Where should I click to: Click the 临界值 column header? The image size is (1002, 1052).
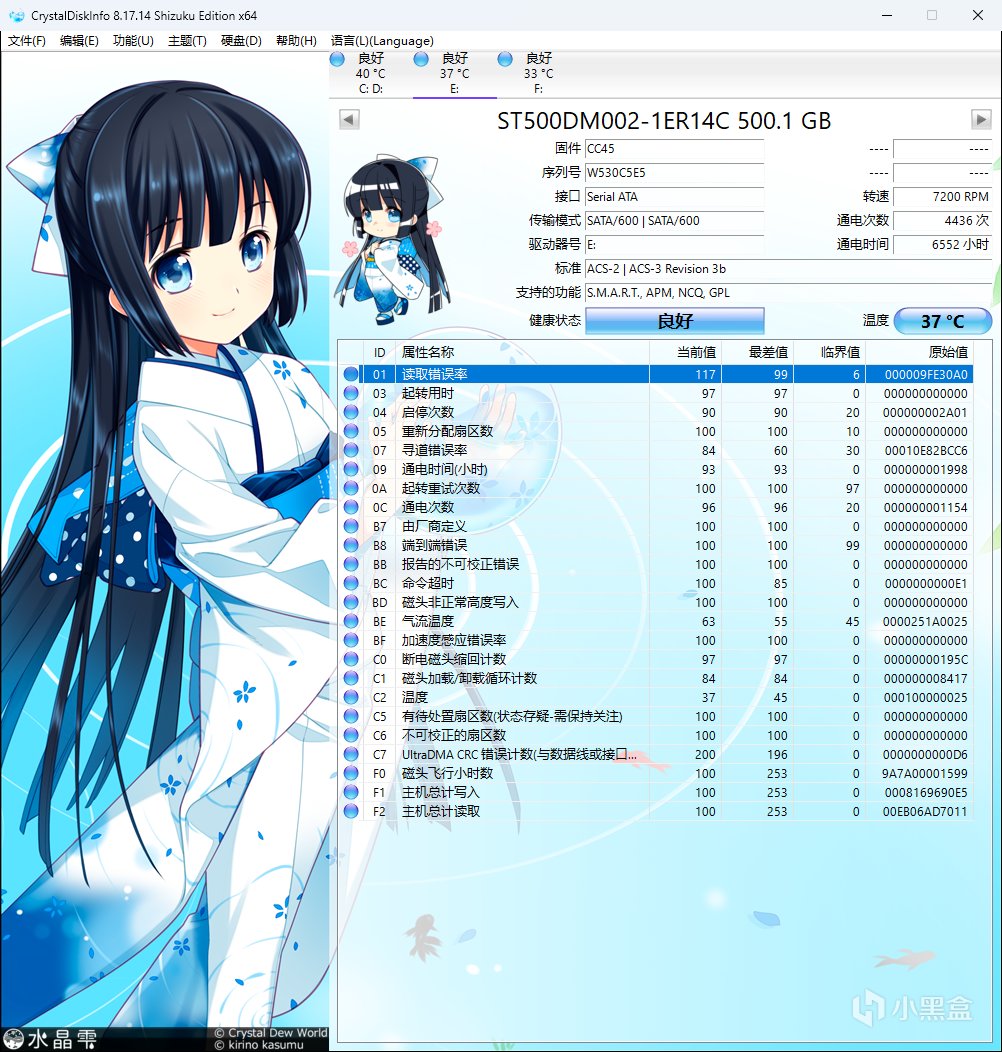(x=829, y=352)
